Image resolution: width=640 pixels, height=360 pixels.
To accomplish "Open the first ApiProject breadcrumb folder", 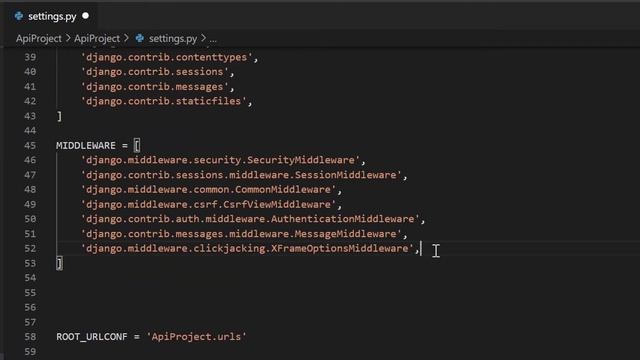I will pos(38,38).
